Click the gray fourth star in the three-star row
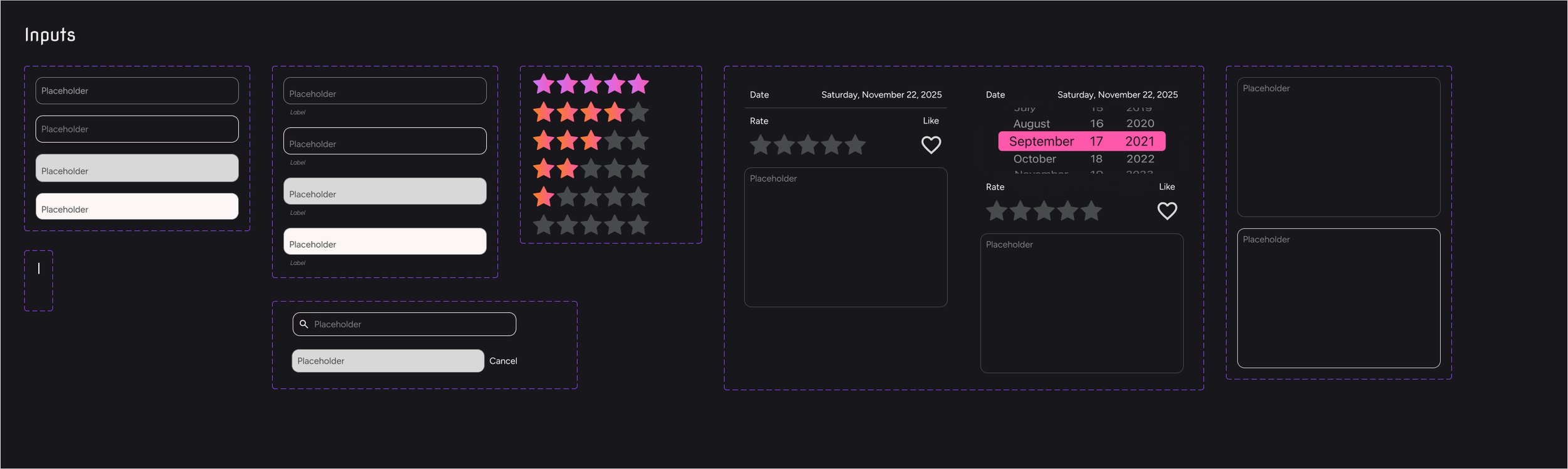 coord(615,141)
